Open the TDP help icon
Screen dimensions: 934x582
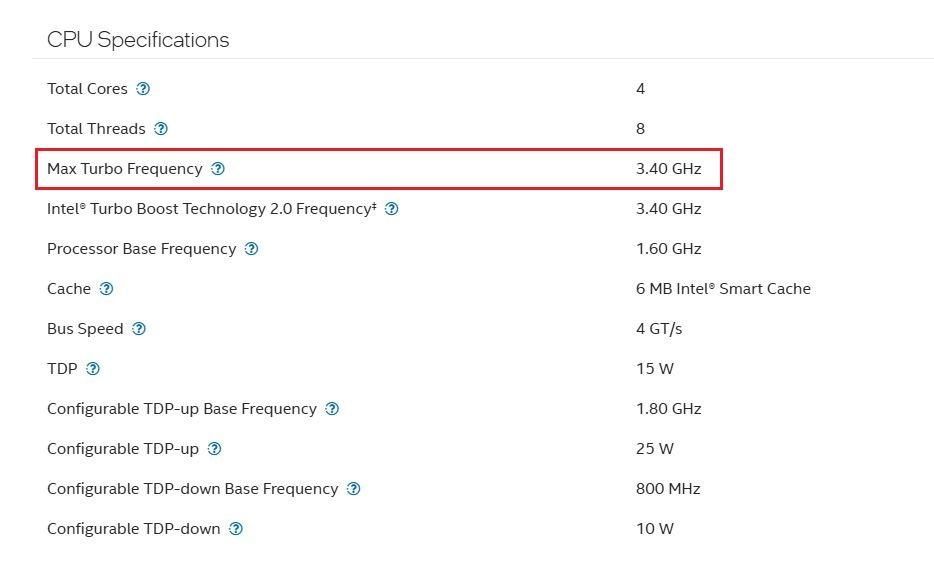[93, 369]
